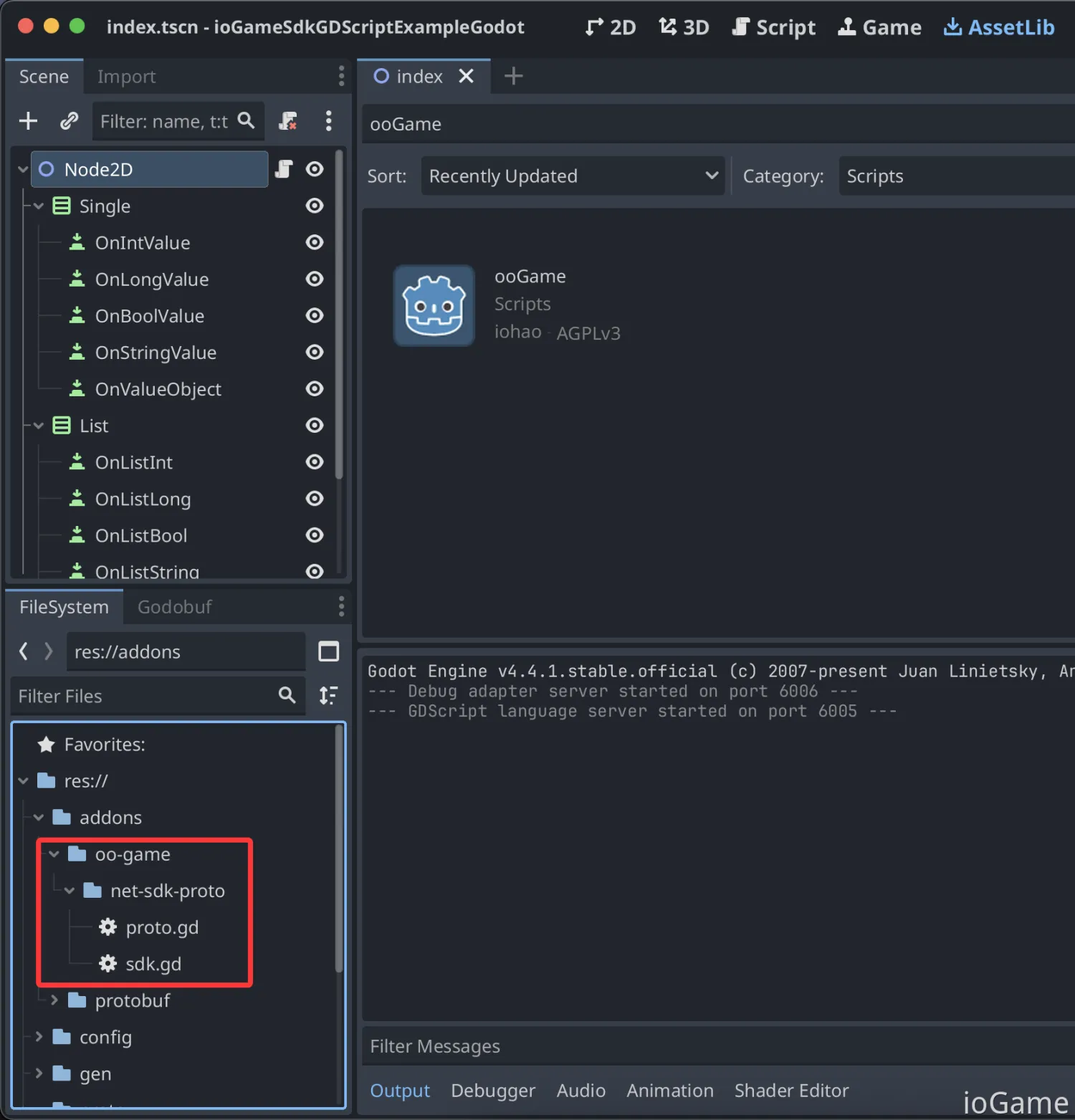This screenshot has width=1075, height=1120.
Task: Switch to the Script workspace
Action: click(x=773, y=27)
